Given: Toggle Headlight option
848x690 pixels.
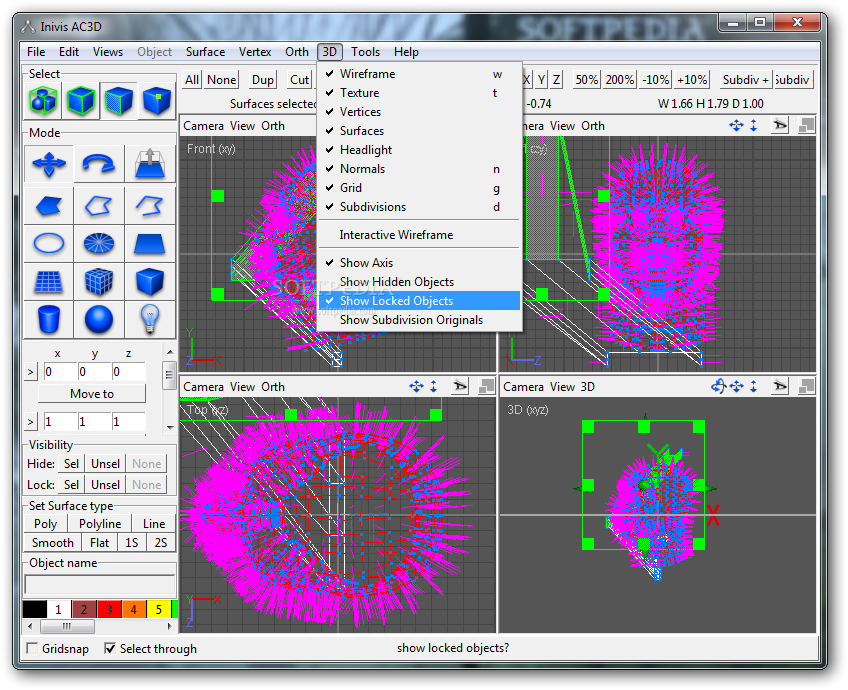Looking at the screenshot, I should (x=420, y=150).
